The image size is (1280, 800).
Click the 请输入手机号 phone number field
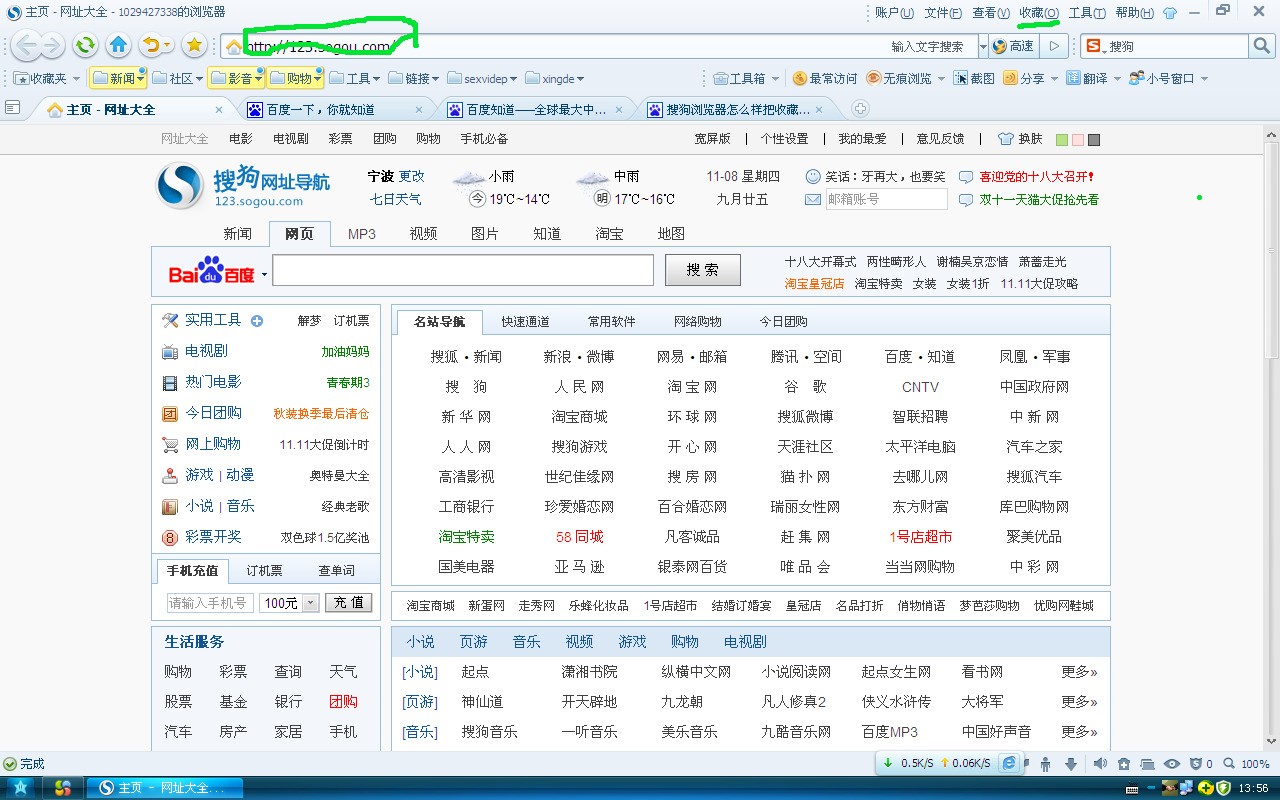click(x=210, y=603)
